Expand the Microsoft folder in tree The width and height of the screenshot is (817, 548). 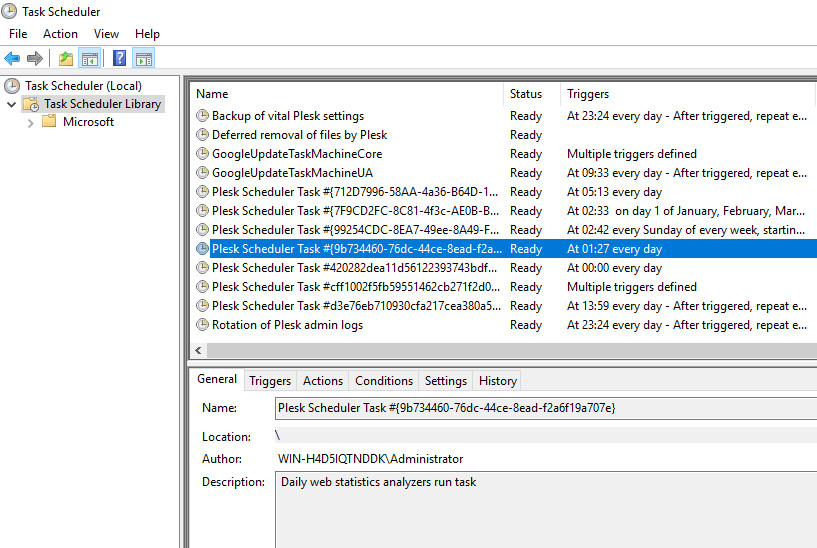31,123
